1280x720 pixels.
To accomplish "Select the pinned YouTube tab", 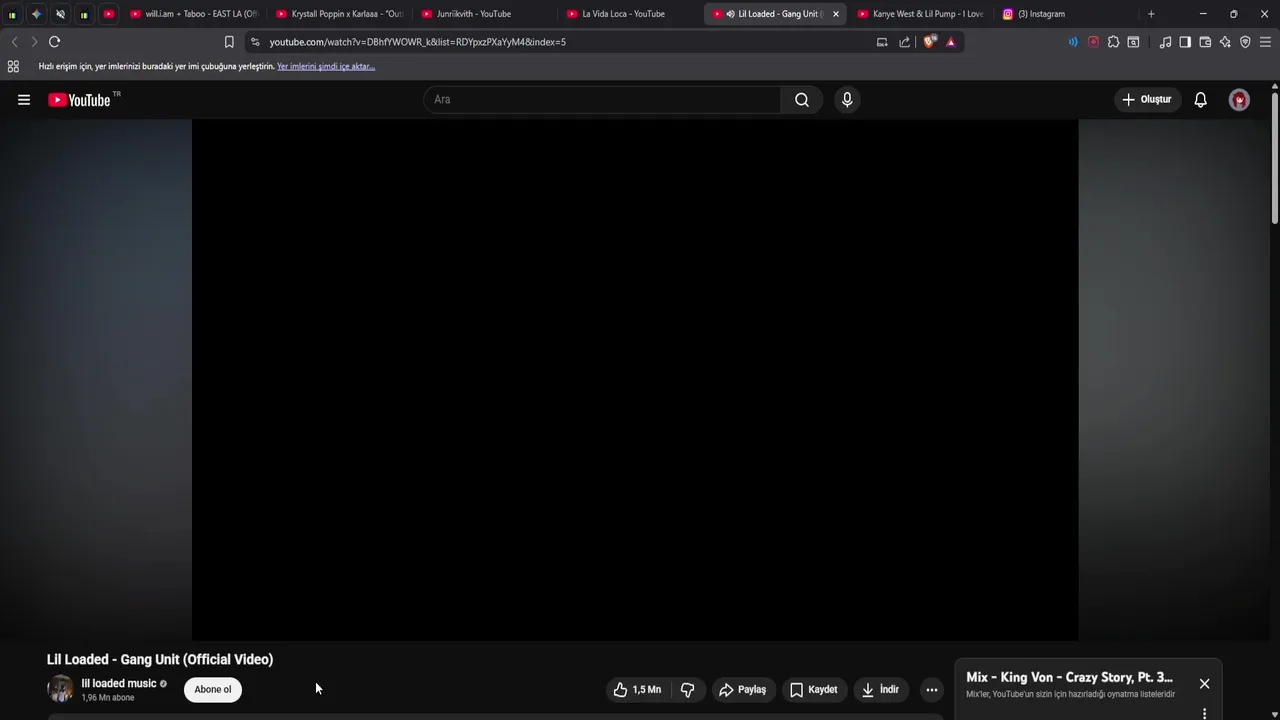I will (x=109, y=14).
